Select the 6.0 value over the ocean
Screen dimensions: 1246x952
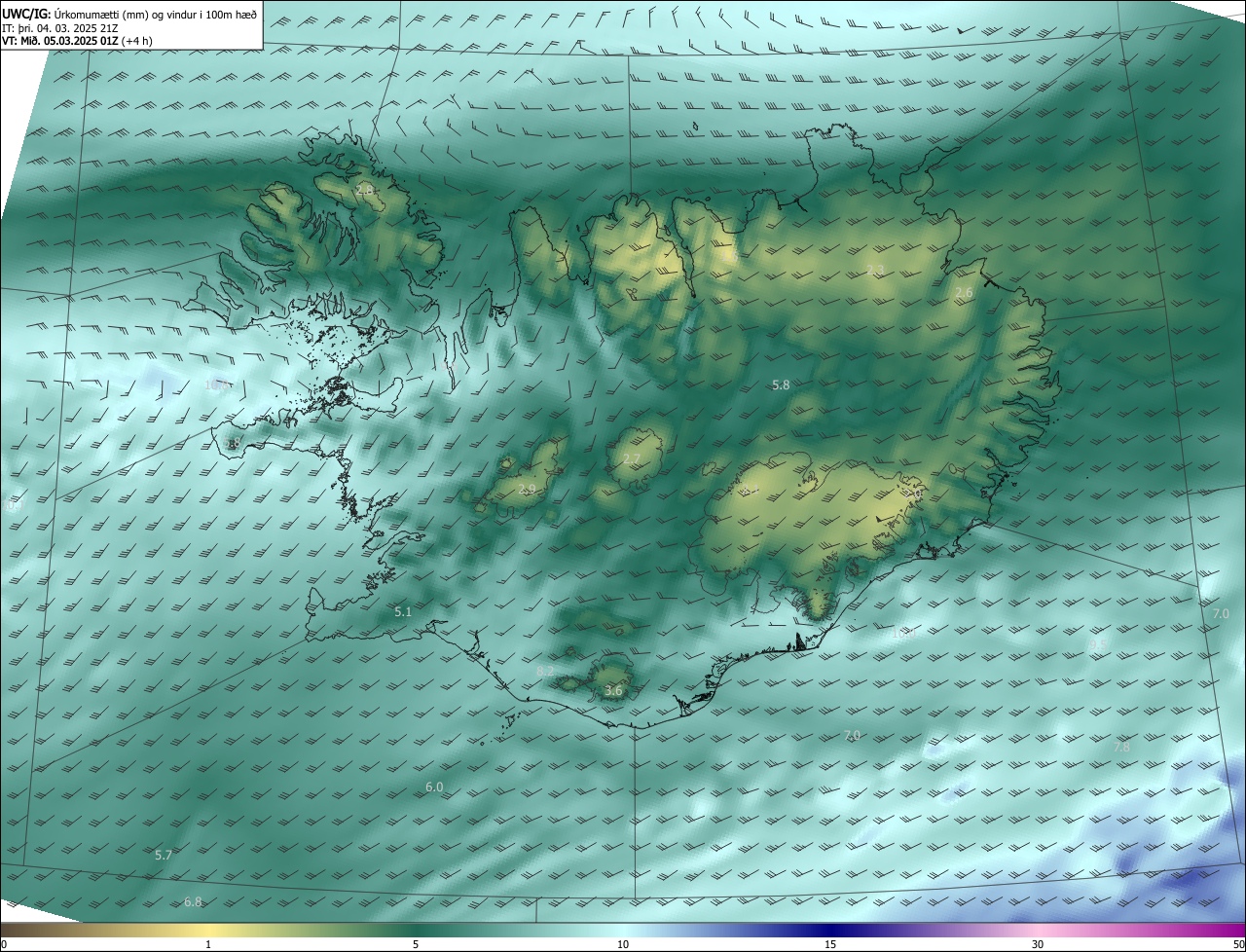coord(434,787)
